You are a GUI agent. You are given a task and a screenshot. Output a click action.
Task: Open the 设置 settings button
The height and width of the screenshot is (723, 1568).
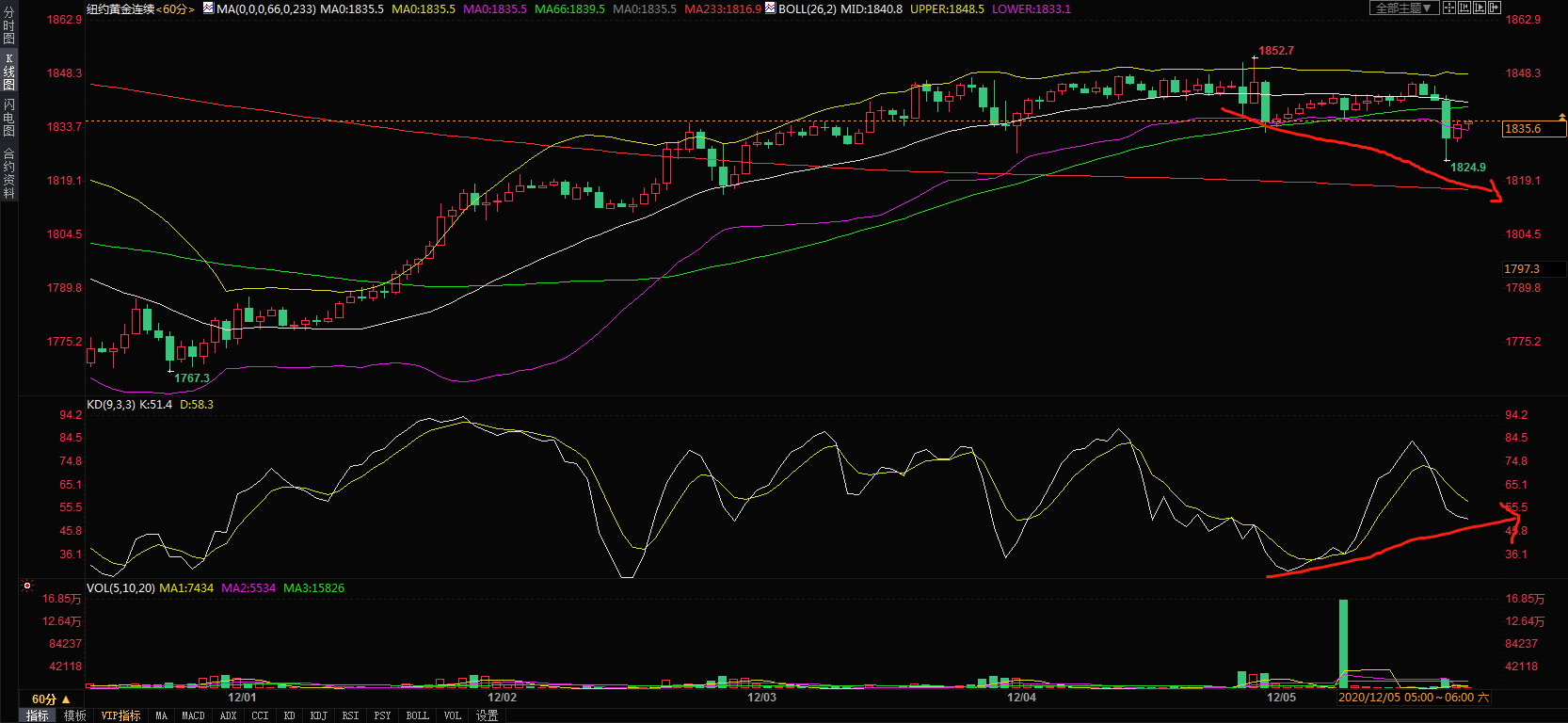point(487,715)
